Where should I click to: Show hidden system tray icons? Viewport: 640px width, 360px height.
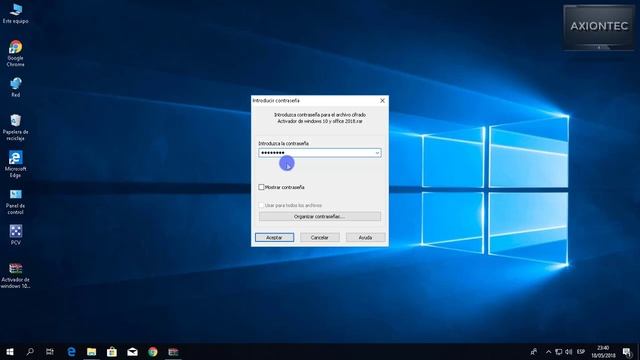pyautogui.click(x=548, y=351)
